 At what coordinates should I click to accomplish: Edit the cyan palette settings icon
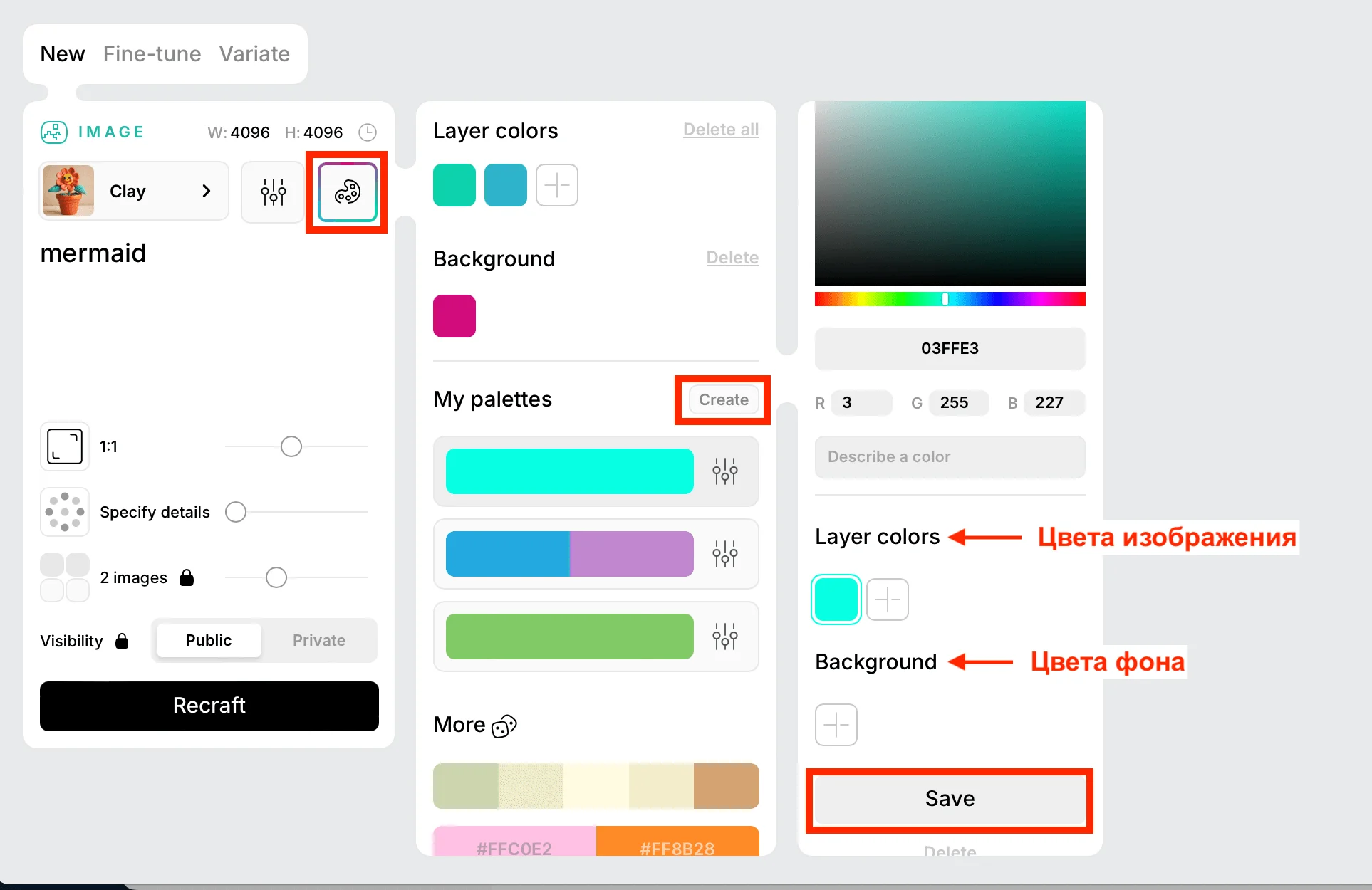tap(724, 471)
